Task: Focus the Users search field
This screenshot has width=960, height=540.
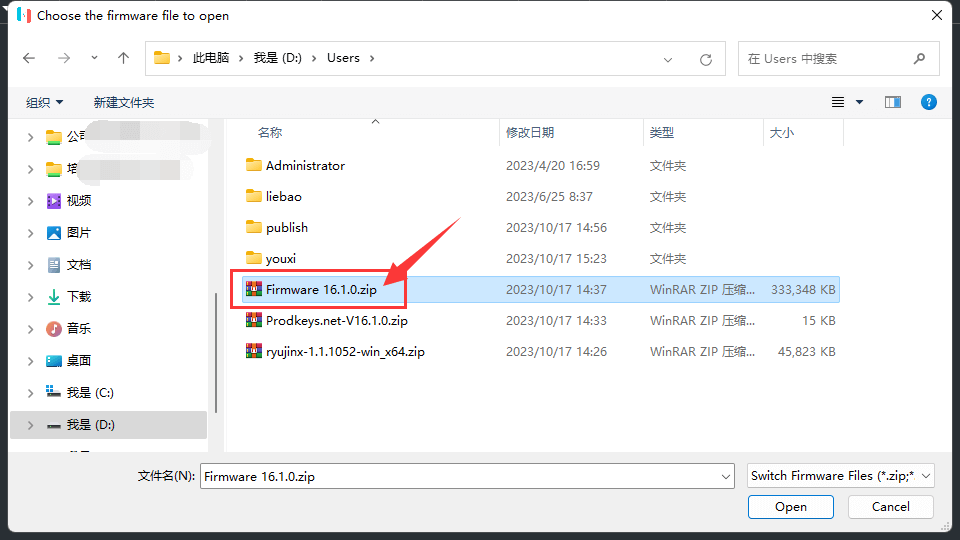Action: pos(838,59)
